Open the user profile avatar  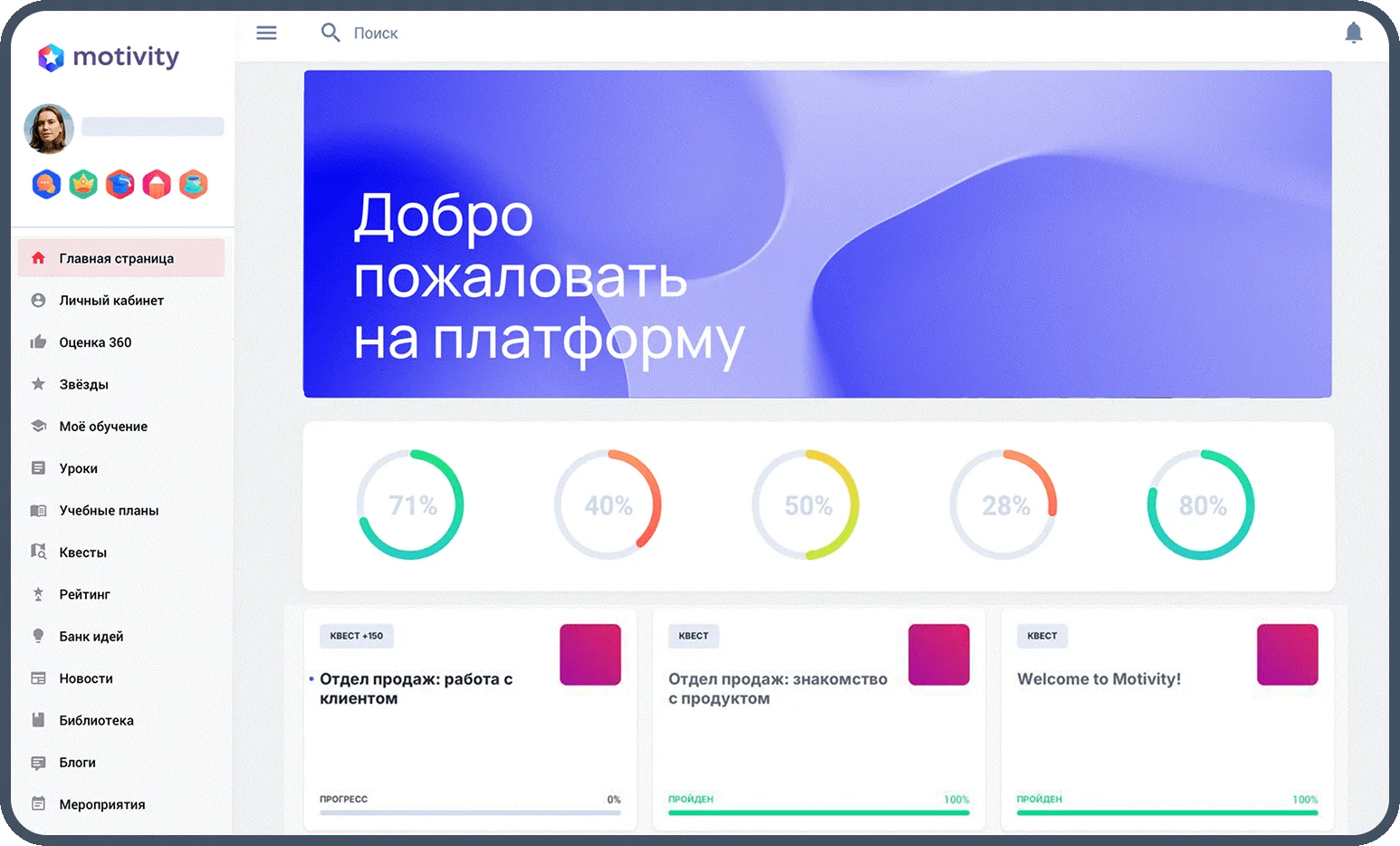(48, 129)
